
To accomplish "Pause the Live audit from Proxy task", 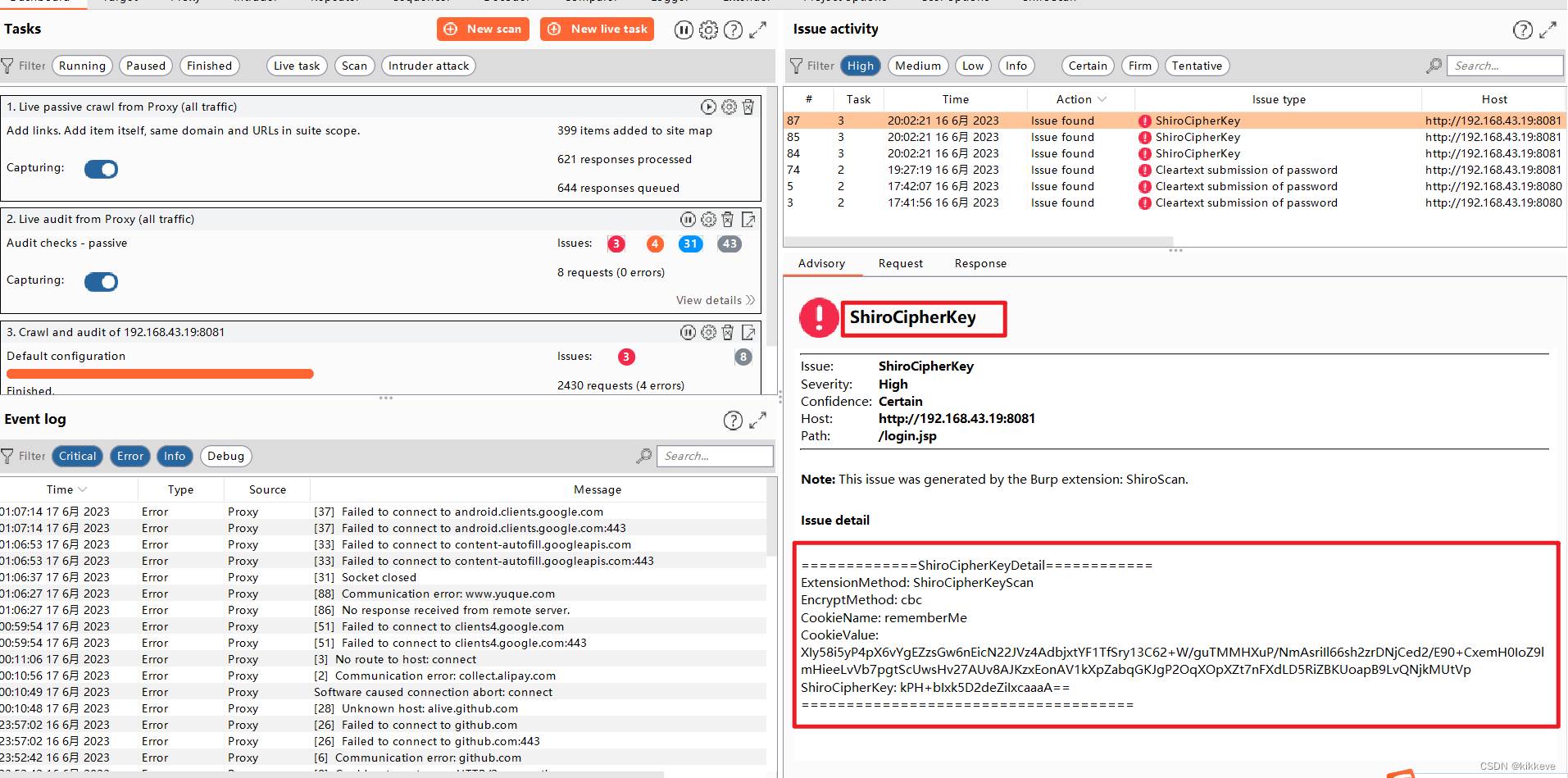I will tap(688, 219).
